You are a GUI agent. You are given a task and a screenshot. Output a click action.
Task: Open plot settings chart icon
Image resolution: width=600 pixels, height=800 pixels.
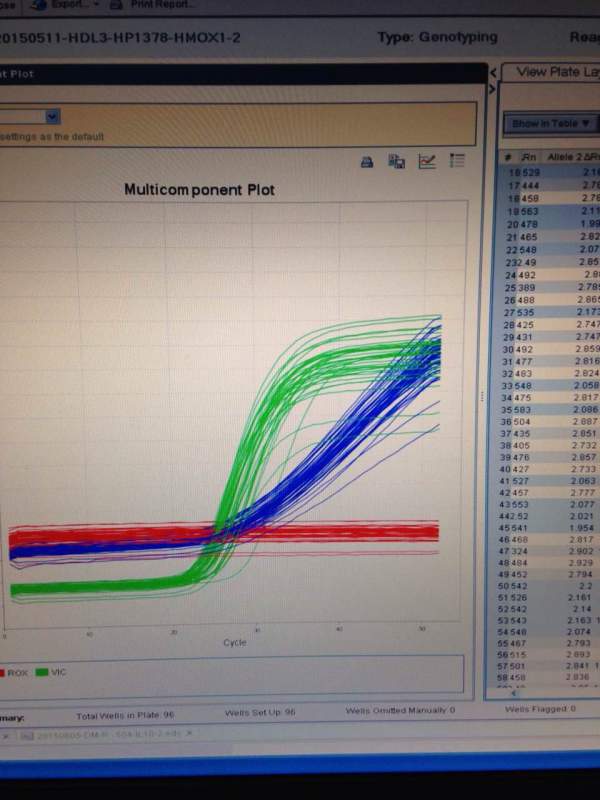tap(427, 161)
